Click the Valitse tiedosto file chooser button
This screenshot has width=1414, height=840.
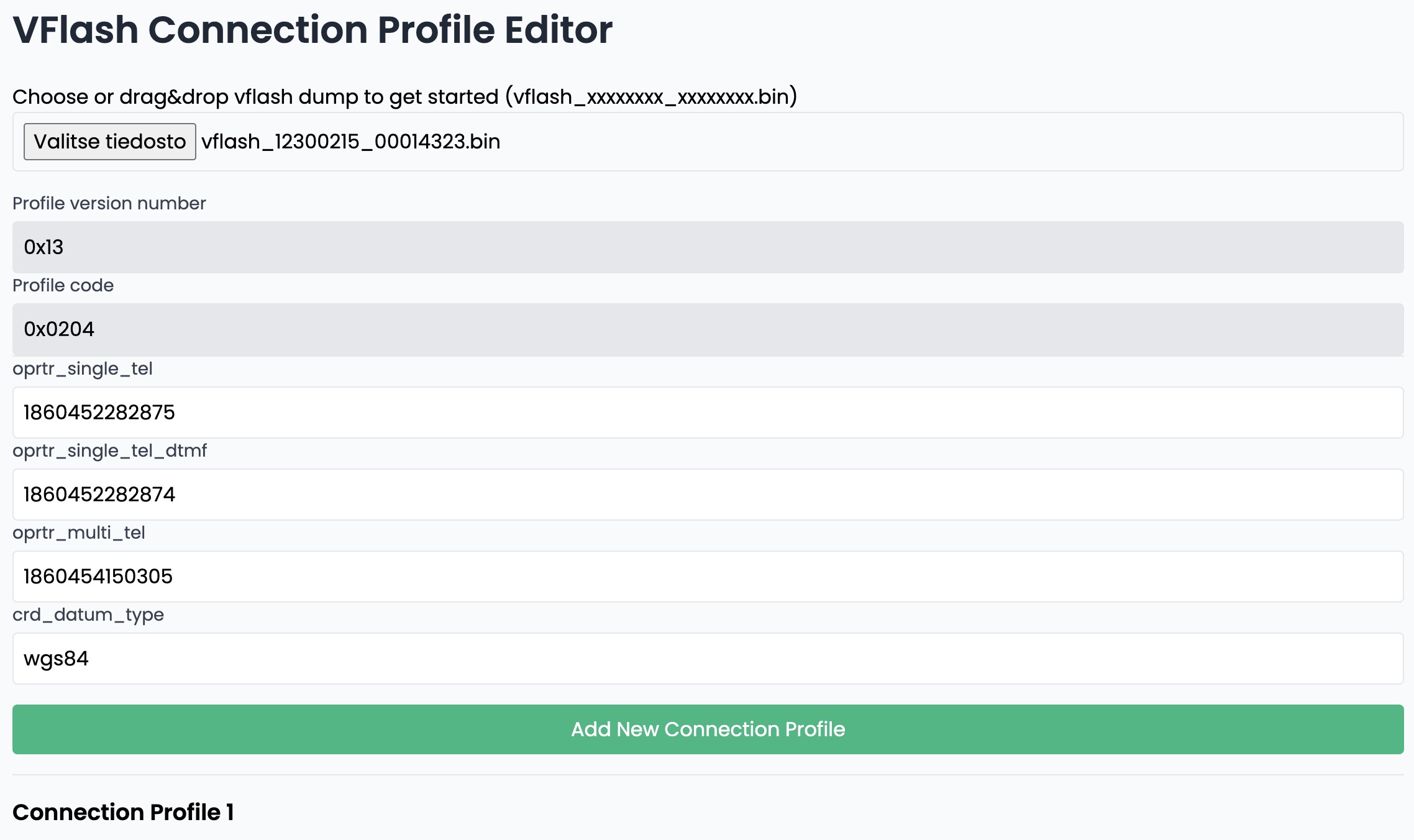110,142
